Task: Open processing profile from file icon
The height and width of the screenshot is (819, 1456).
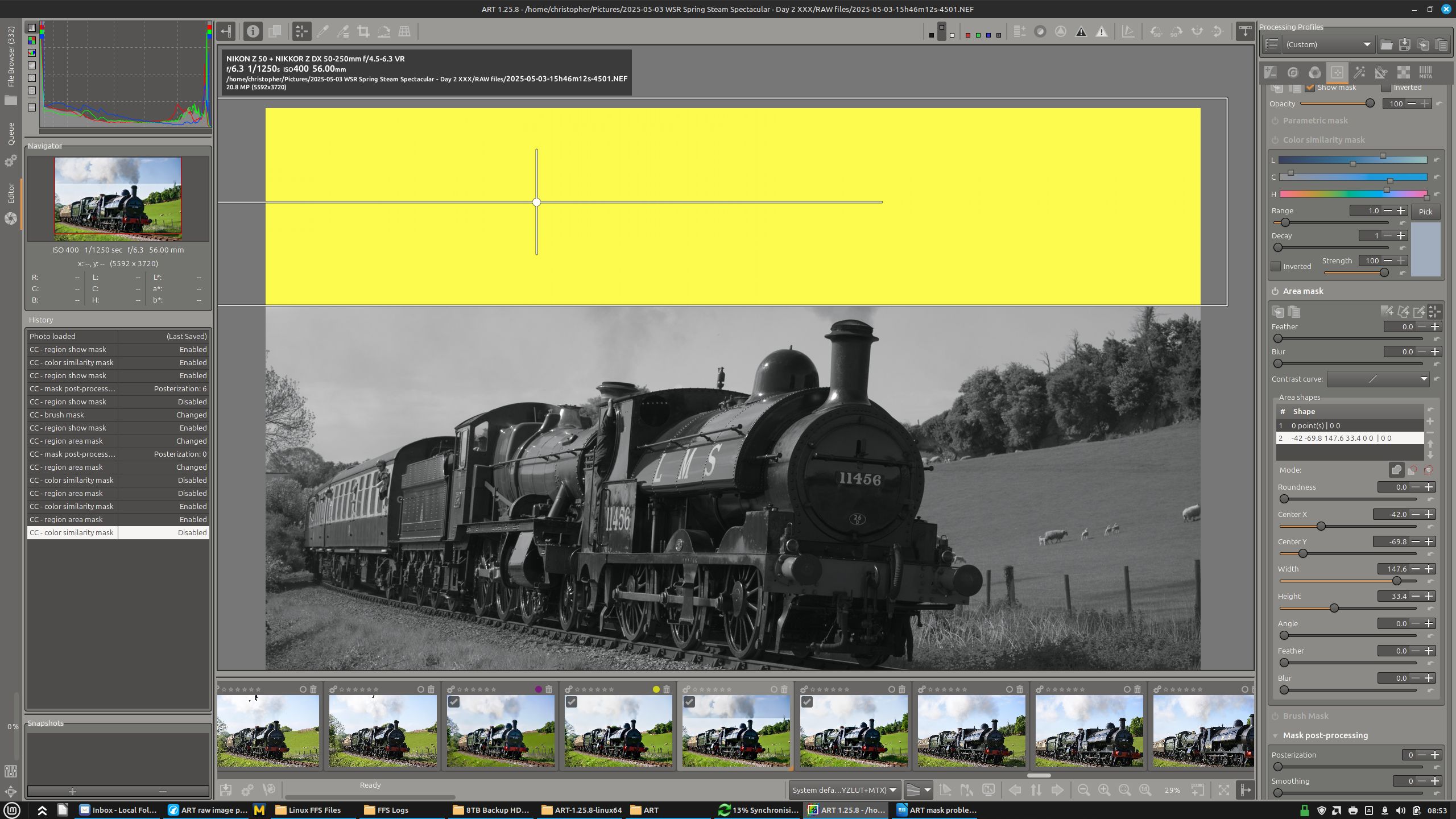Action: pyautogui.click(x=1386, y=44)
